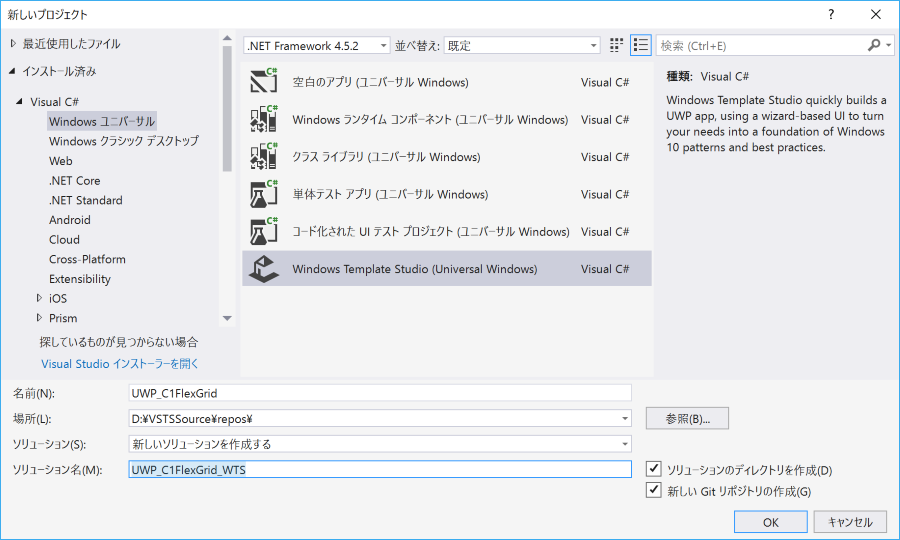Screen dimensions: 900x540
Task: Select 単体テスト アプリ template name
Action: [x=390, y=194]
